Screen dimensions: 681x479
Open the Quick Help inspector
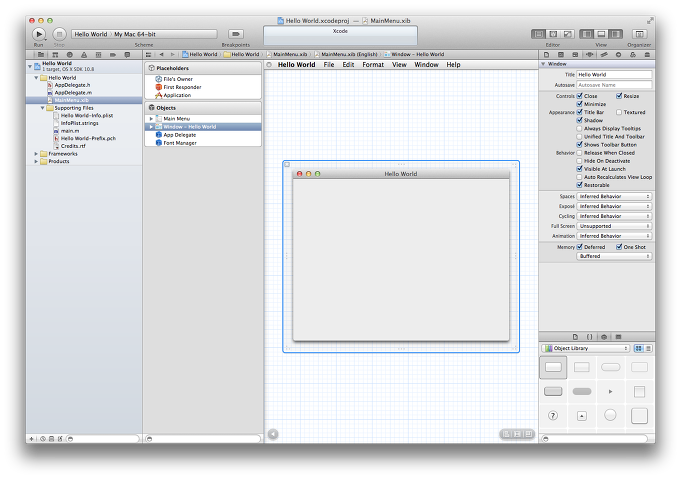(x=561, y=55)
